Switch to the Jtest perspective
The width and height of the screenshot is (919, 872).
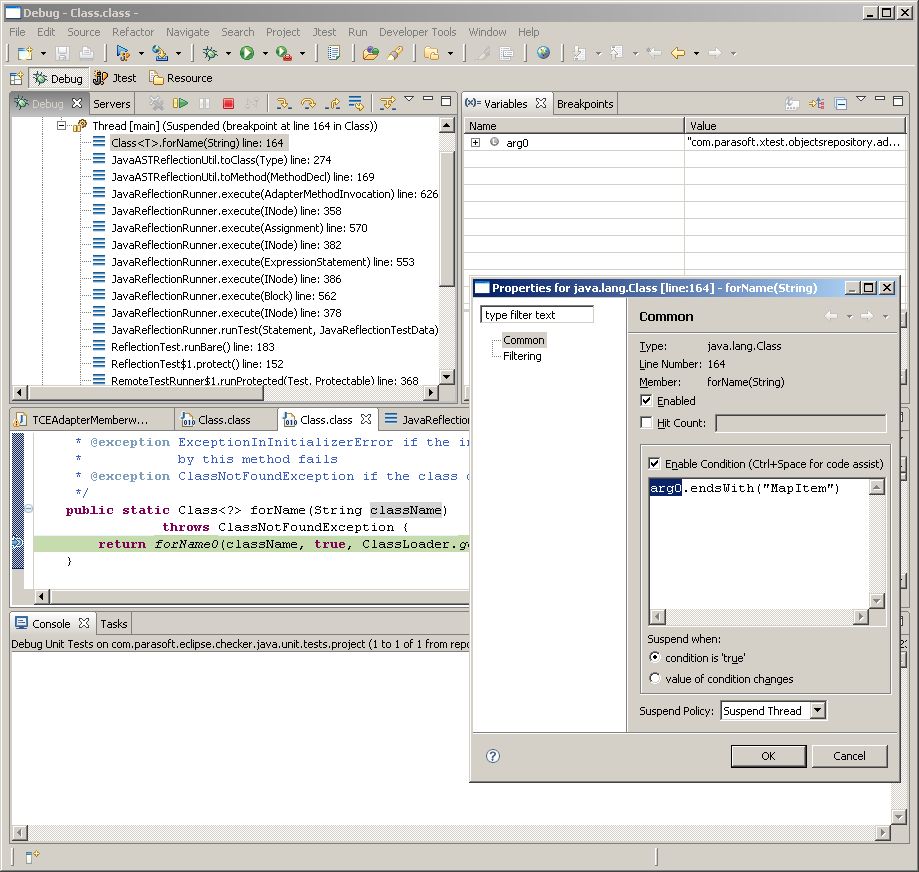[115, 78]
